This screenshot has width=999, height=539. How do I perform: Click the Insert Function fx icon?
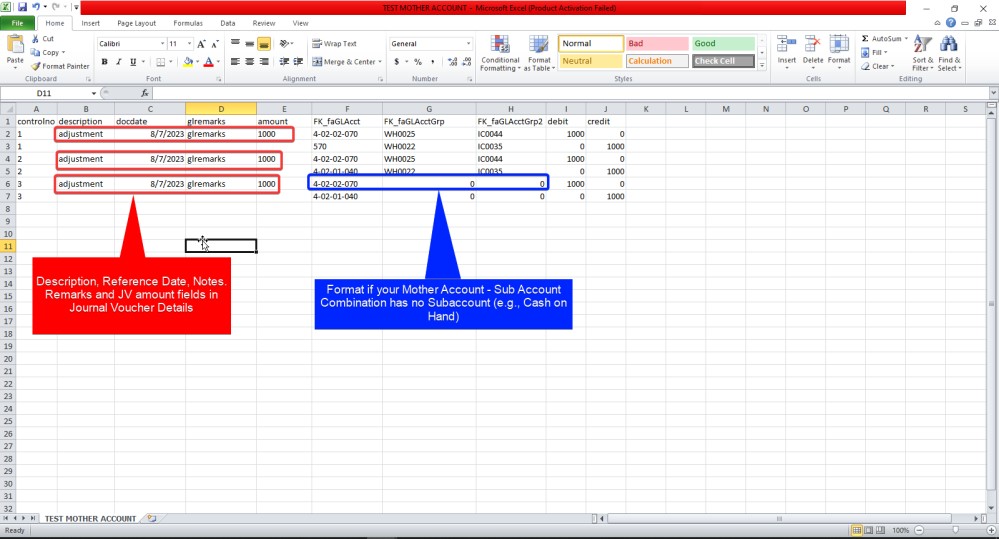click(x=144, y=93)
